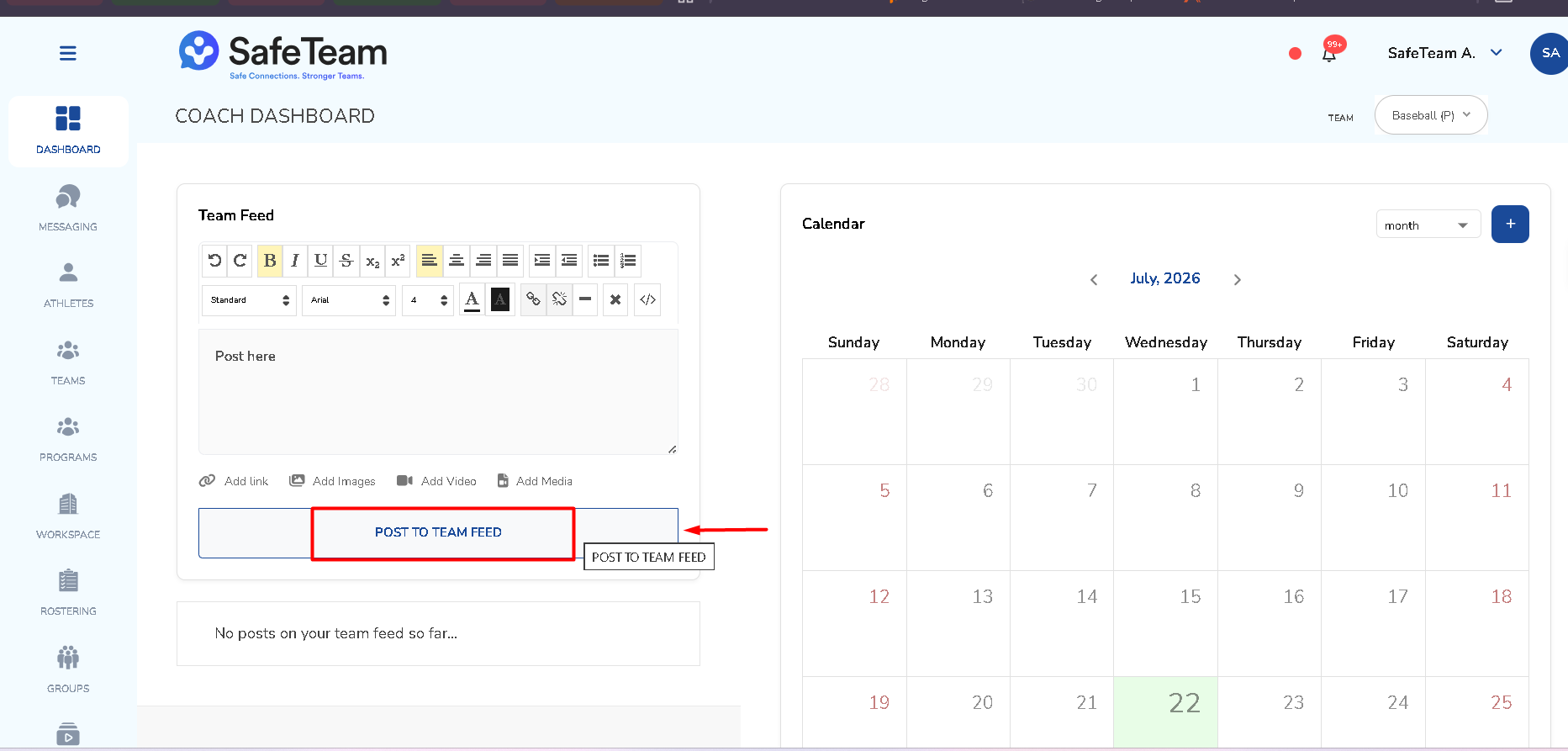Image resolution: width=1568 pixels, height=751 pixels.
Task: Click the SafeTeam logo
Action: pyautogui.click(x=282, y=56)
